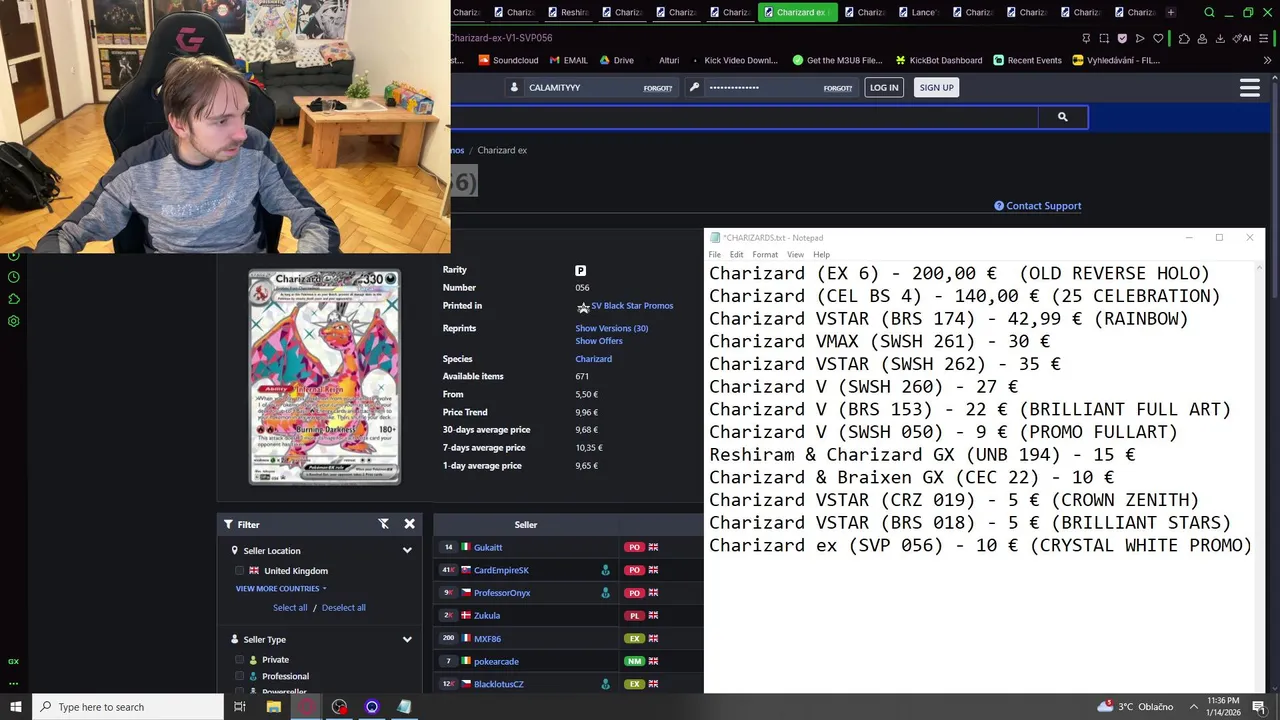Viewport: 1280px width, 720px height.
Task: Click the SIGN UP button
Action: pyautogui.click(x=936, y=88)
